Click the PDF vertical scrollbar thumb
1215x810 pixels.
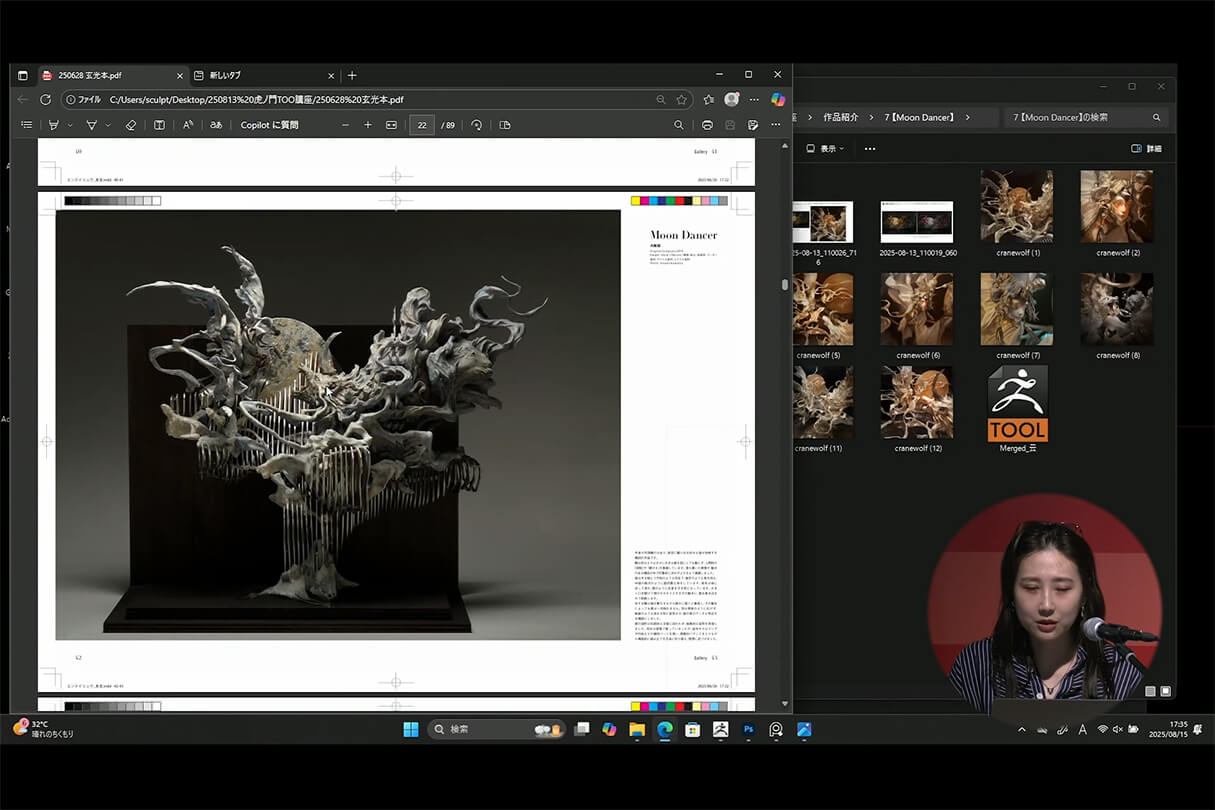[784, 285]
